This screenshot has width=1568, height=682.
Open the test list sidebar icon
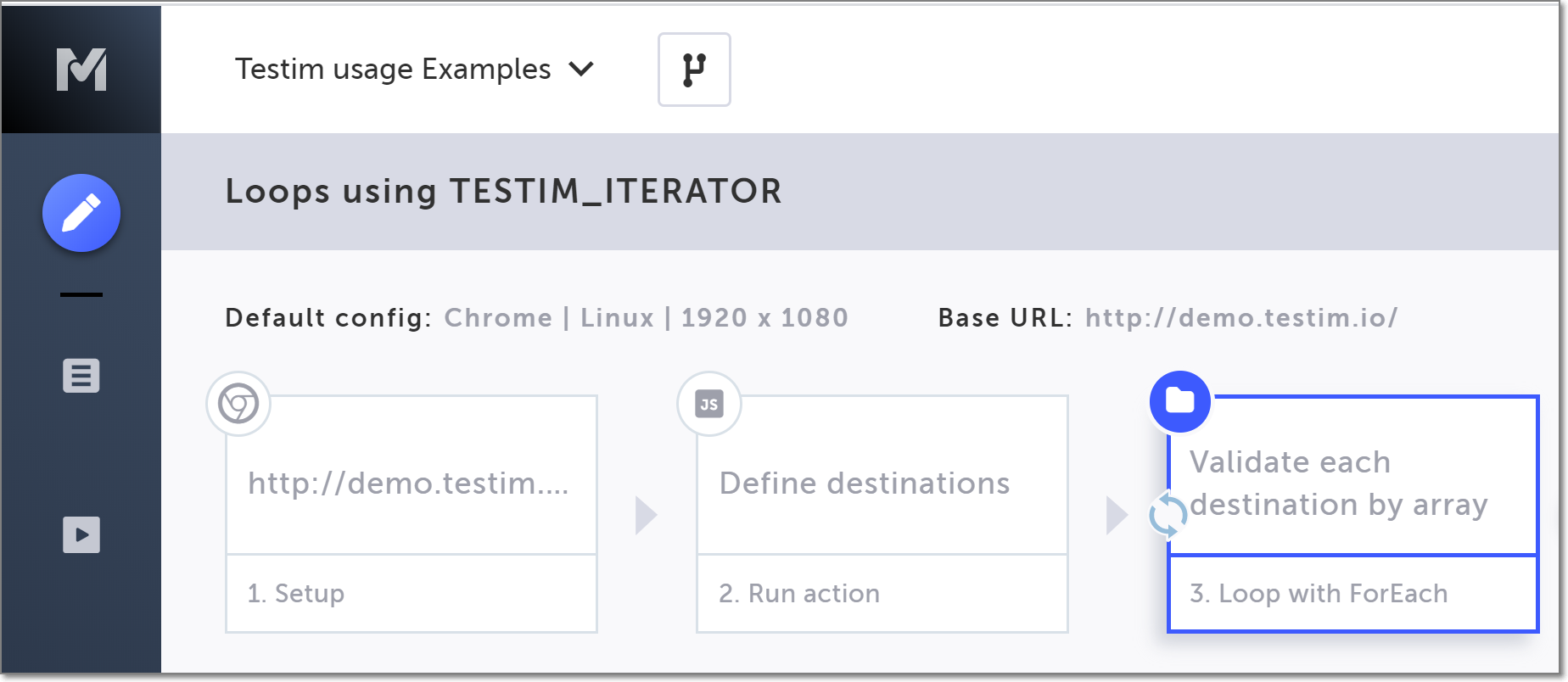click(81, 375)
